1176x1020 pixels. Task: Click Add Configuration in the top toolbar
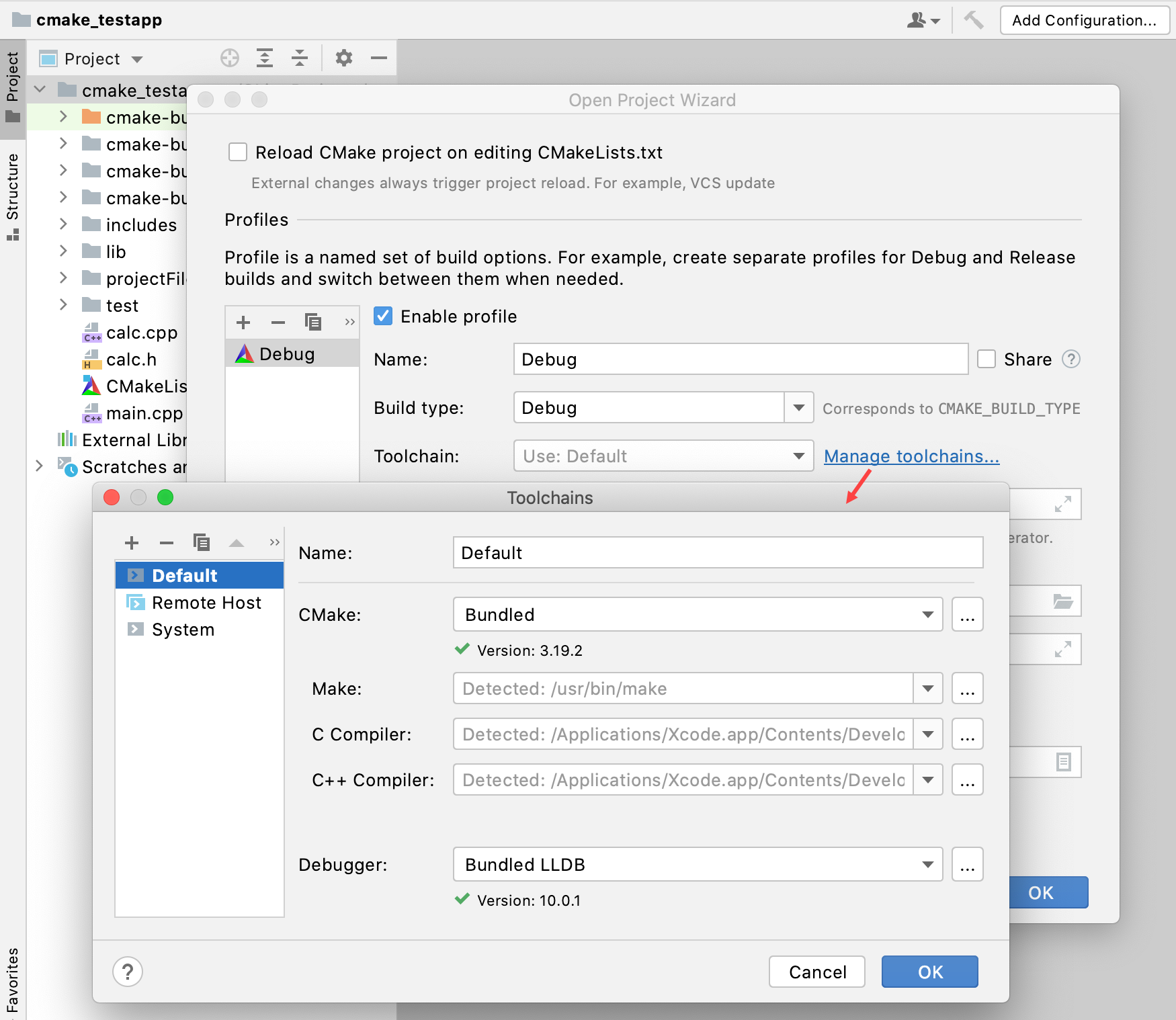[1084, 19]
